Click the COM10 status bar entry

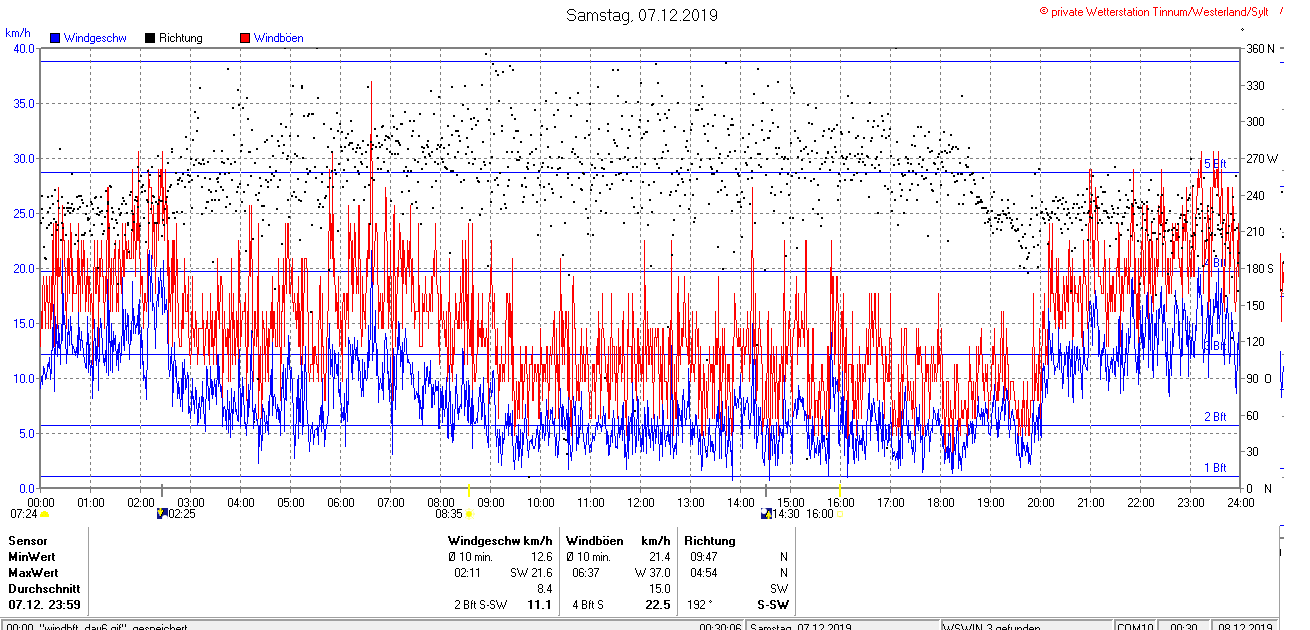[1136, 626]
